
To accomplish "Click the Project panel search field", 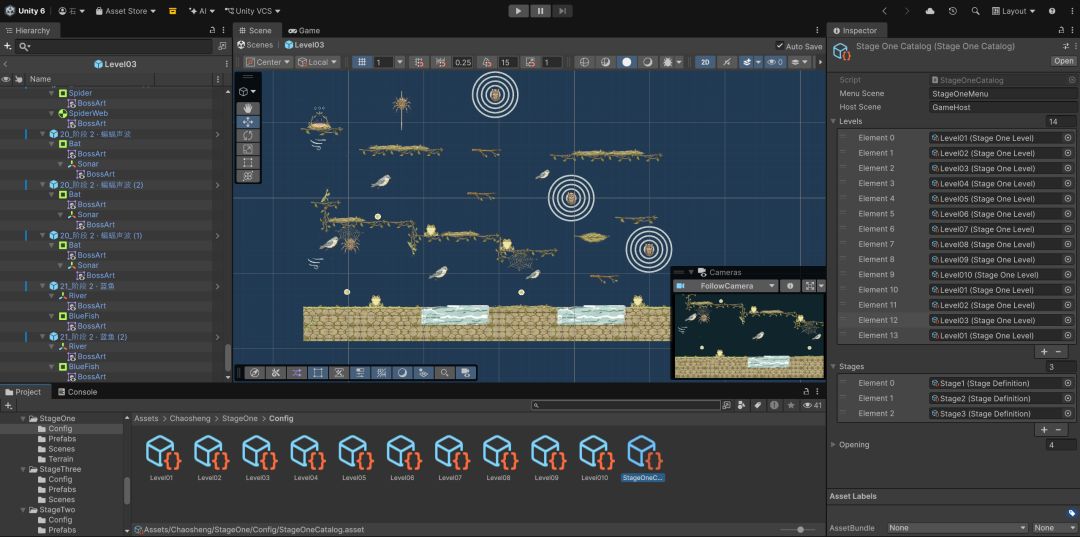I will pyautogui.click(x=625, y=406).
